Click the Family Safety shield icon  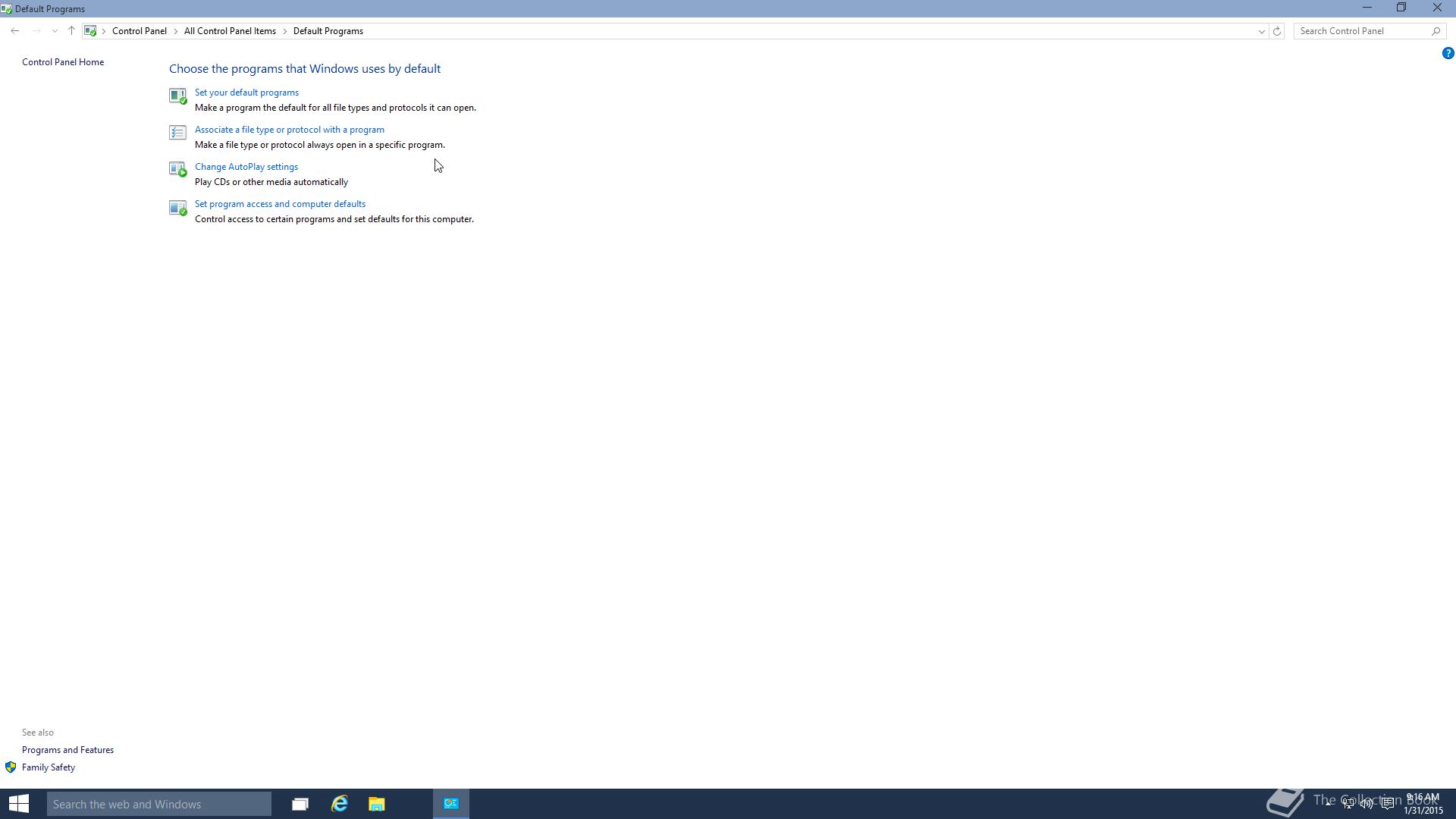pos(11,767)
